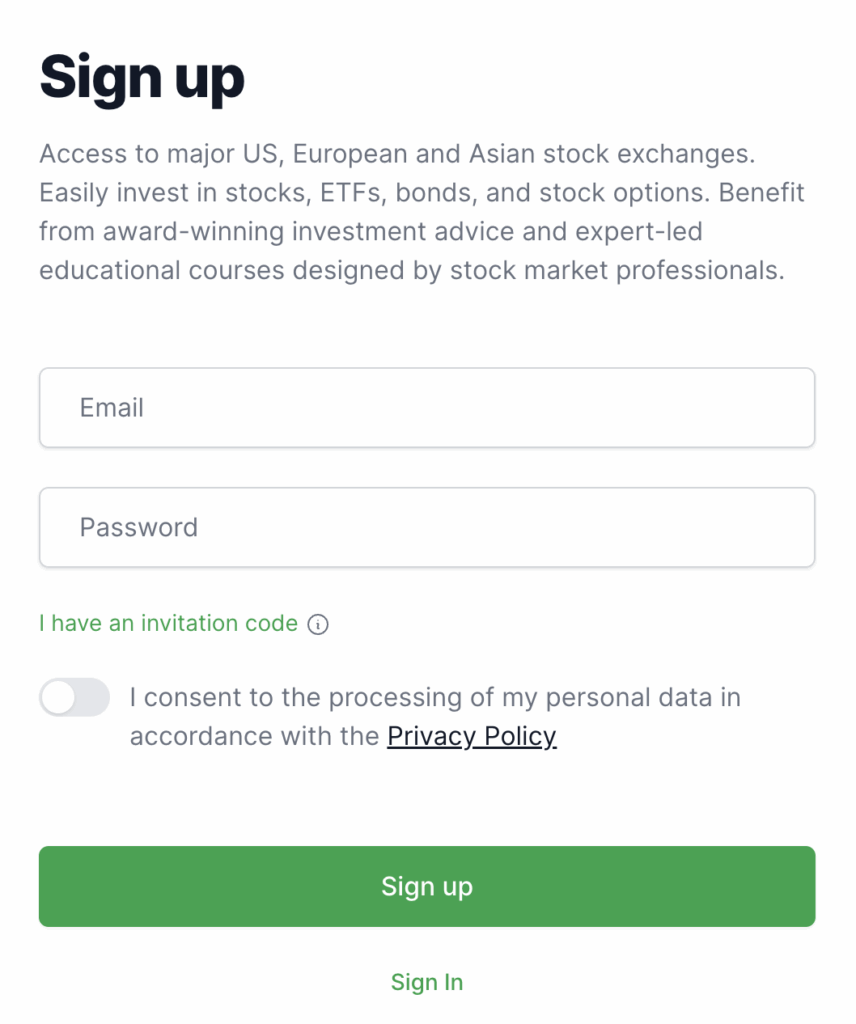Focus the Password input field
This screenshot has width=856, height=1024.
[x=427, y=528]
